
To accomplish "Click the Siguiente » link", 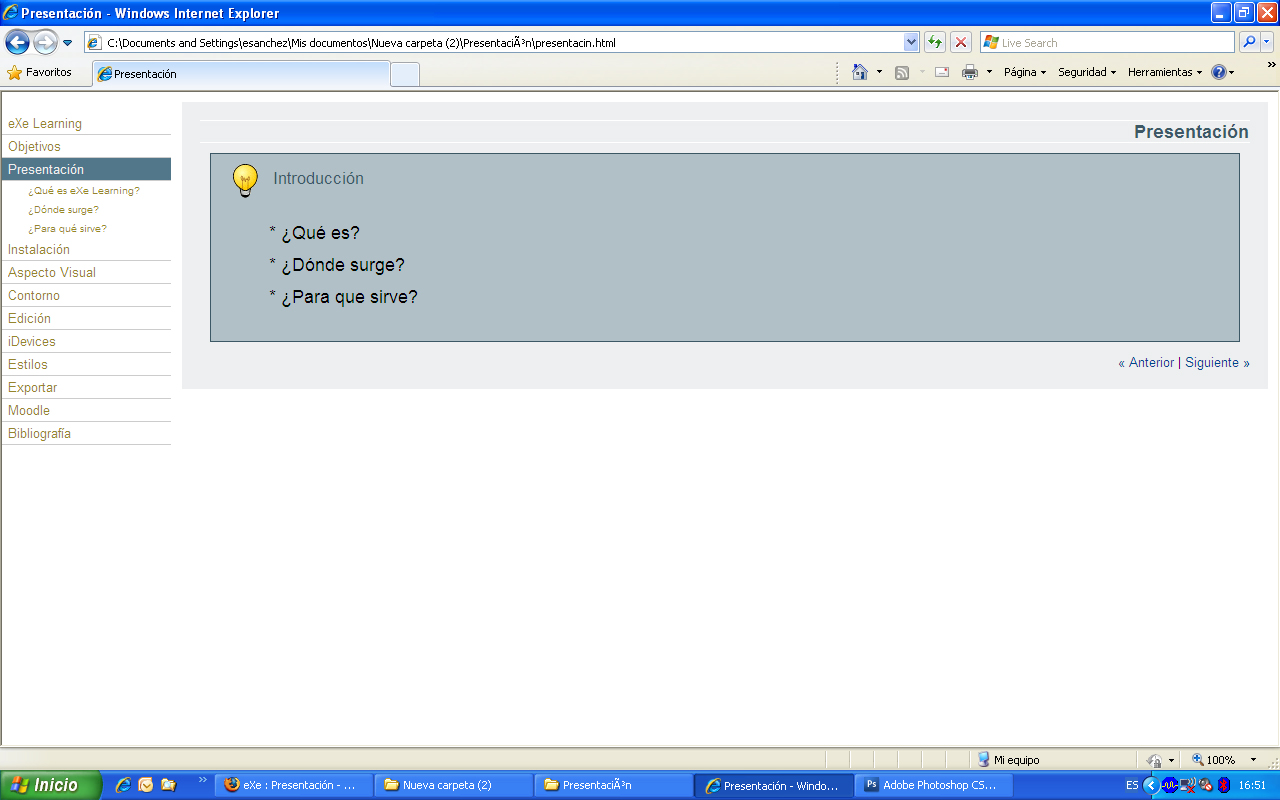I will [x=1217, y=363].
